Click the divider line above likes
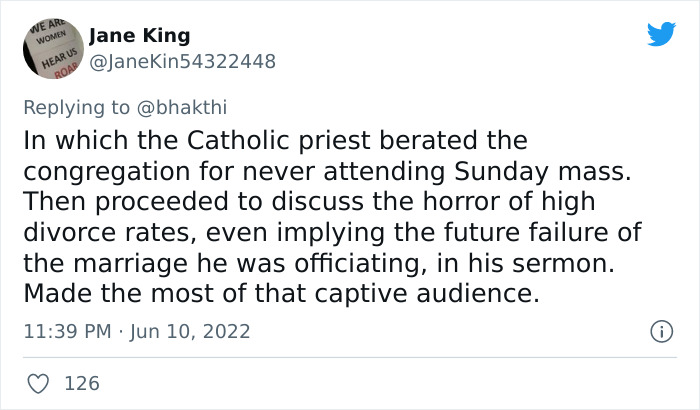Viewport: 700px width, 410px height. click(350, 357)
